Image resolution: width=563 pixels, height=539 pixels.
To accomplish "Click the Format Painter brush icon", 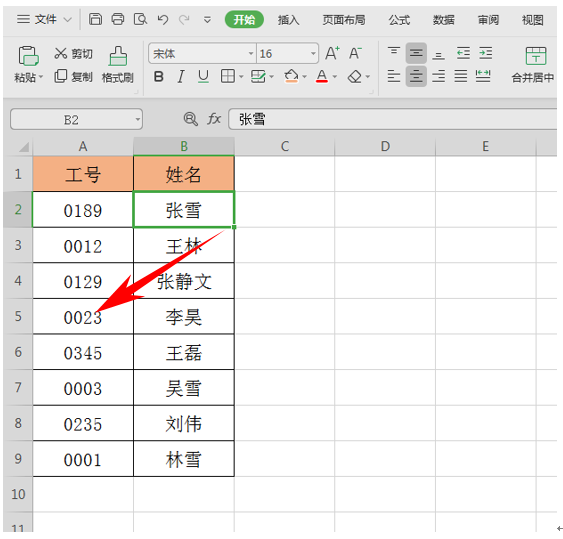I will 118,56.
